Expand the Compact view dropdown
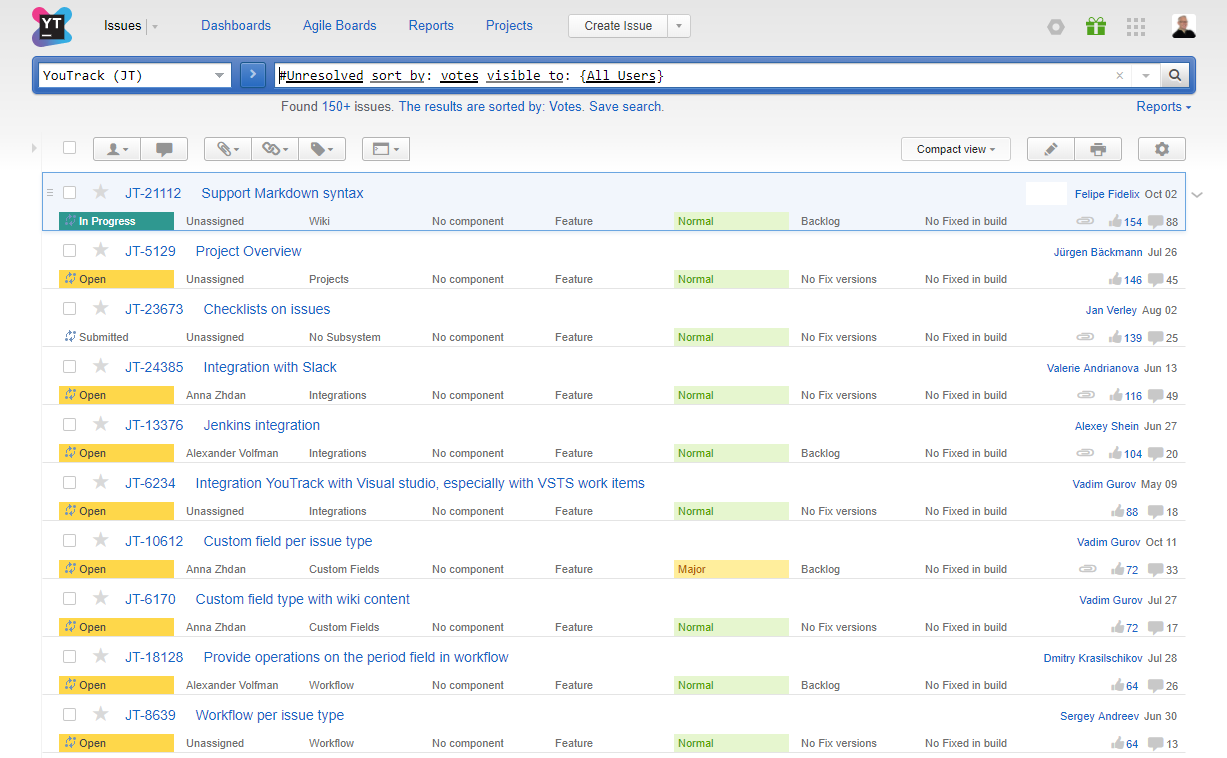Viewport: 1227px width, 758px height. pos(955,149)
